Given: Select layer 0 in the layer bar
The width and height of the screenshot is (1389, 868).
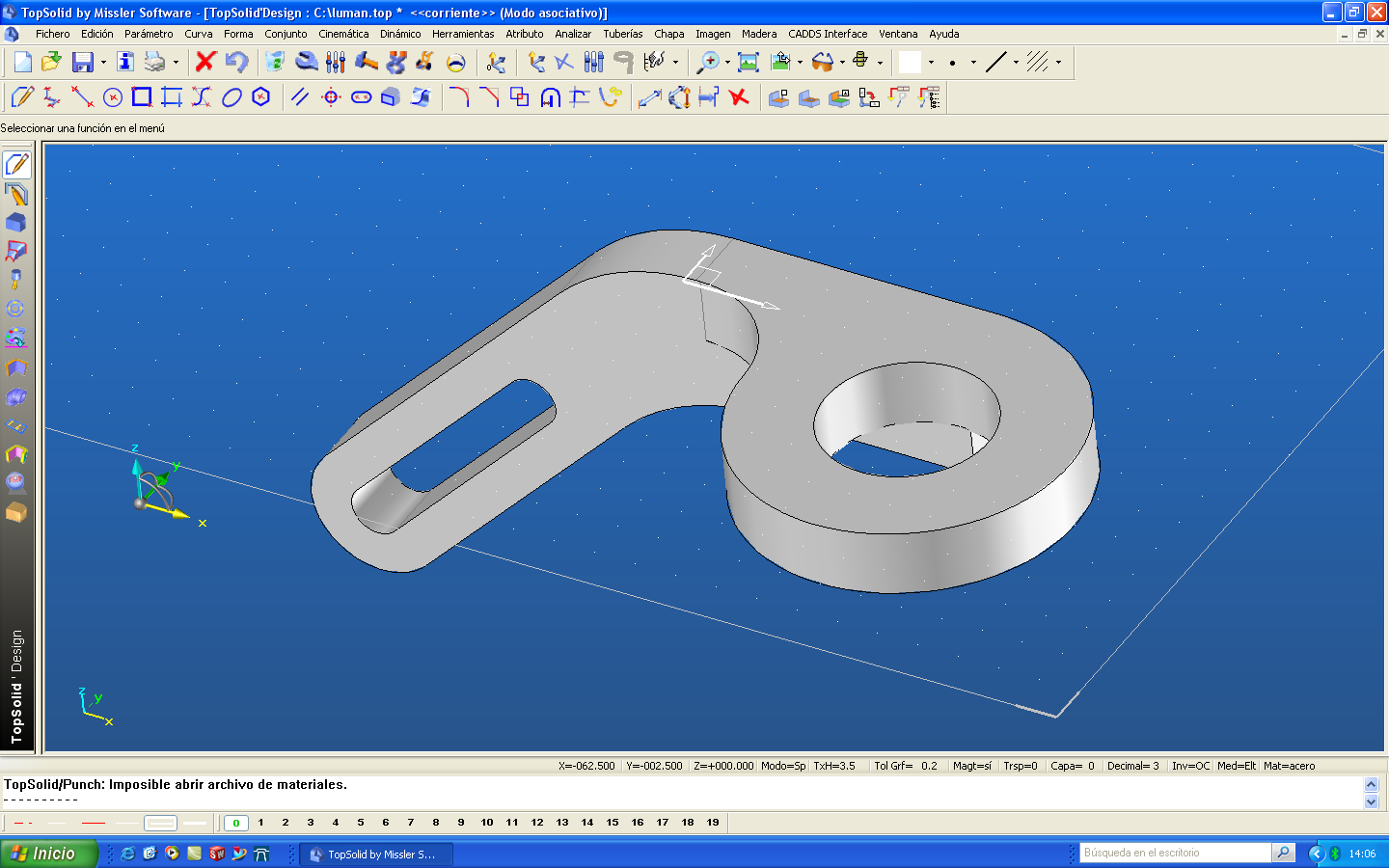Looking at the screenshot, I should pos(236,823).
